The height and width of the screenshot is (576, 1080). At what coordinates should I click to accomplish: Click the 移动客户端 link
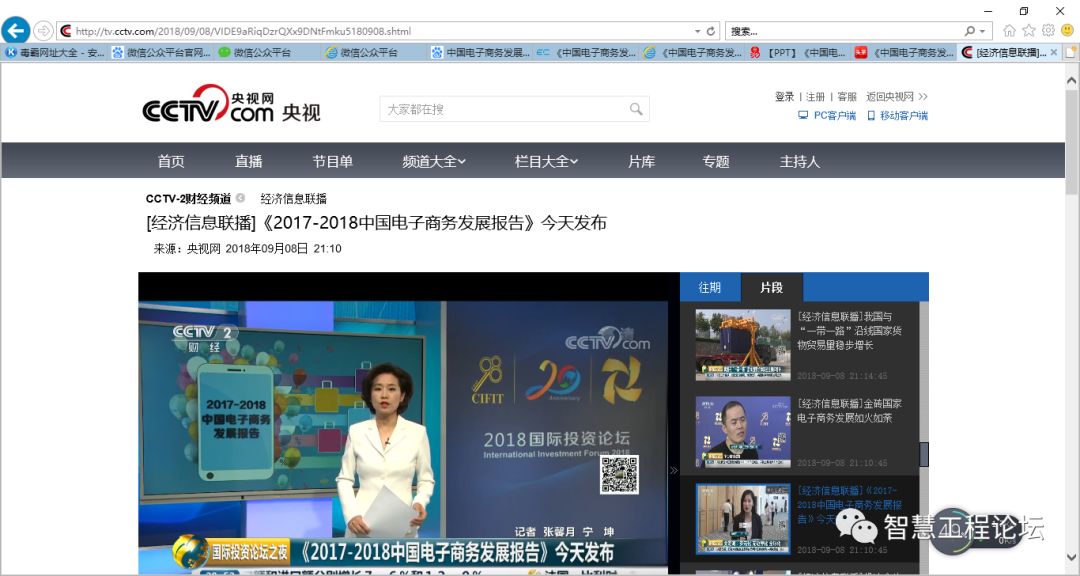897,115
